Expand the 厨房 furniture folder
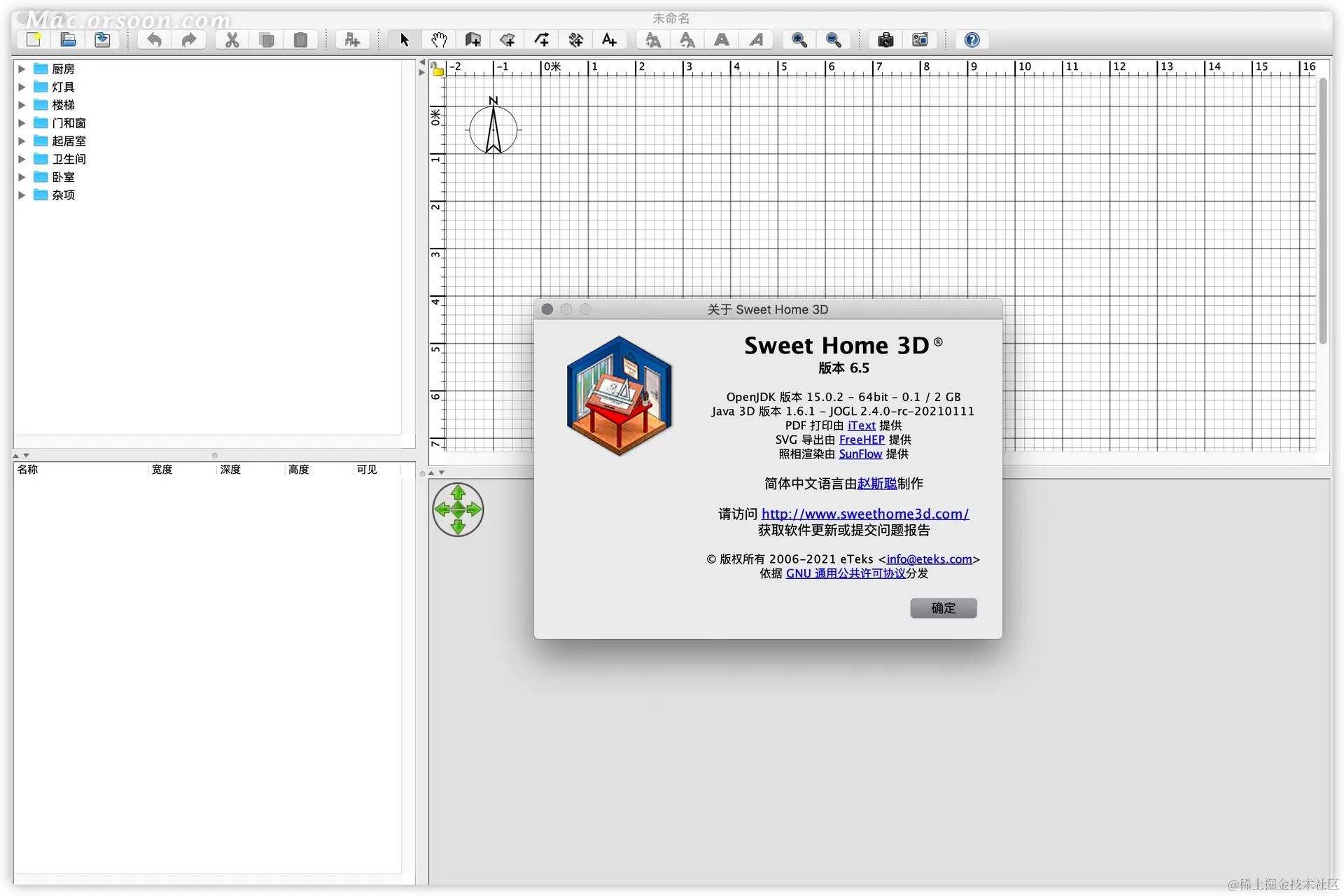Image resolution: width=1344 pixels, height=896 pixels. [x=22, y=69]
